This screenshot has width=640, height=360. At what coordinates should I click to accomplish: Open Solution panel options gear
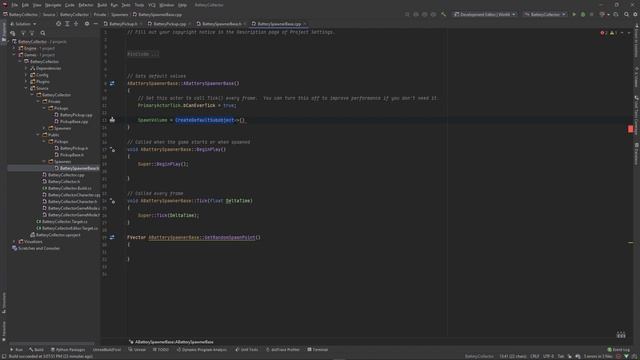[x=87, y=24]
